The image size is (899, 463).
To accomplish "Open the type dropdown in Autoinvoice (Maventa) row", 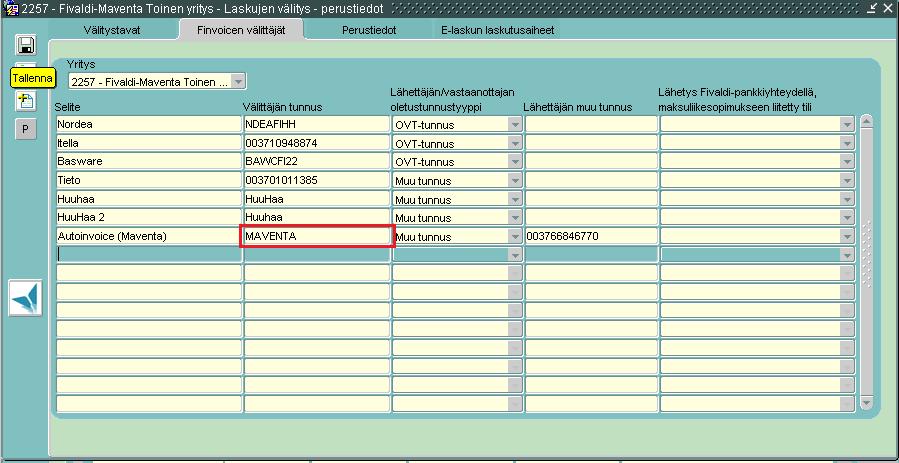I will pos(515,236).
